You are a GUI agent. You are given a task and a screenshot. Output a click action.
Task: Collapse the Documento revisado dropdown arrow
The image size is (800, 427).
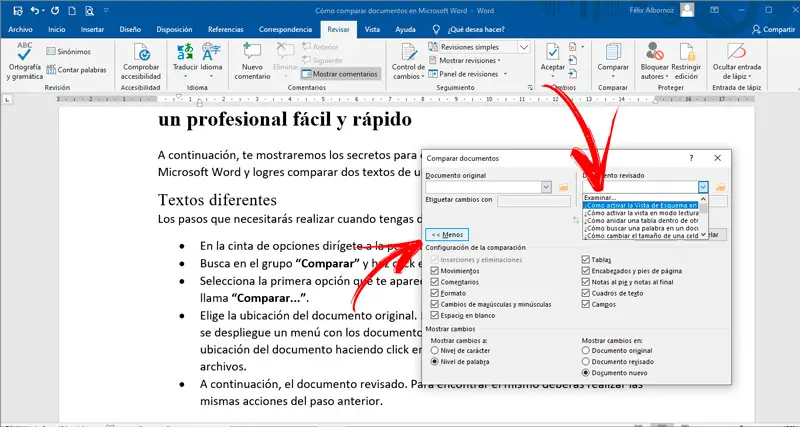pos(704,187)
